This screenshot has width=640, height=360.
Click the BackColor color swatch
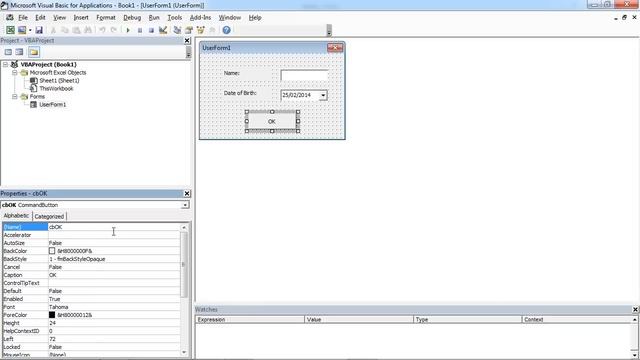coord(52,251)
